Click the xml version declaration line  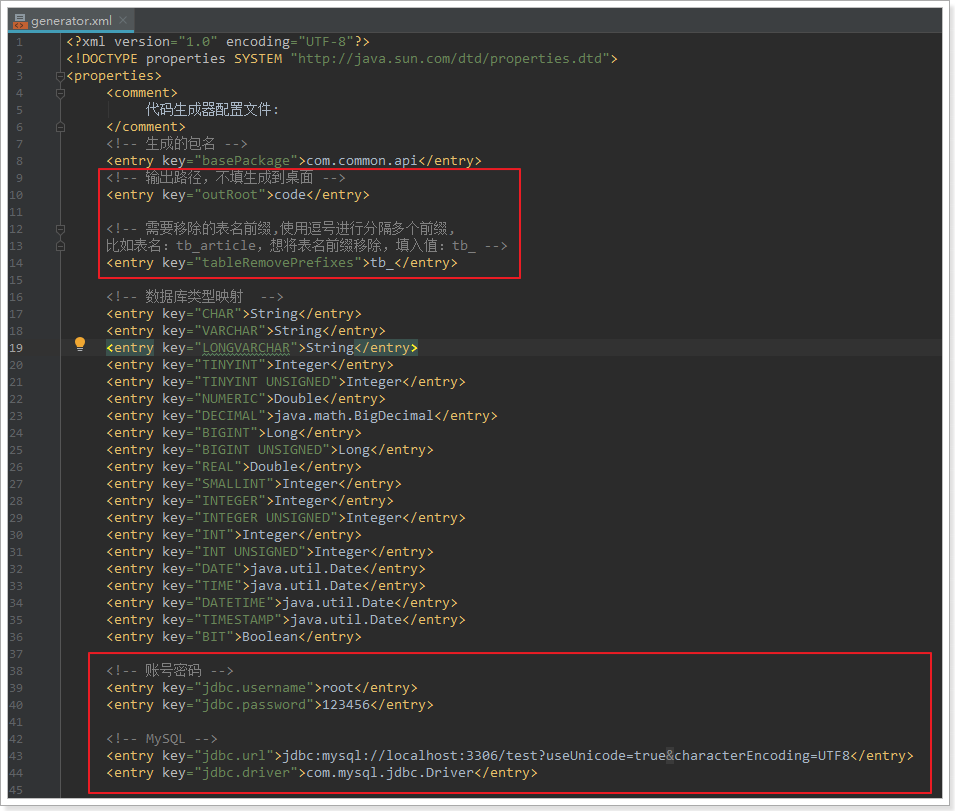point(218,41)
